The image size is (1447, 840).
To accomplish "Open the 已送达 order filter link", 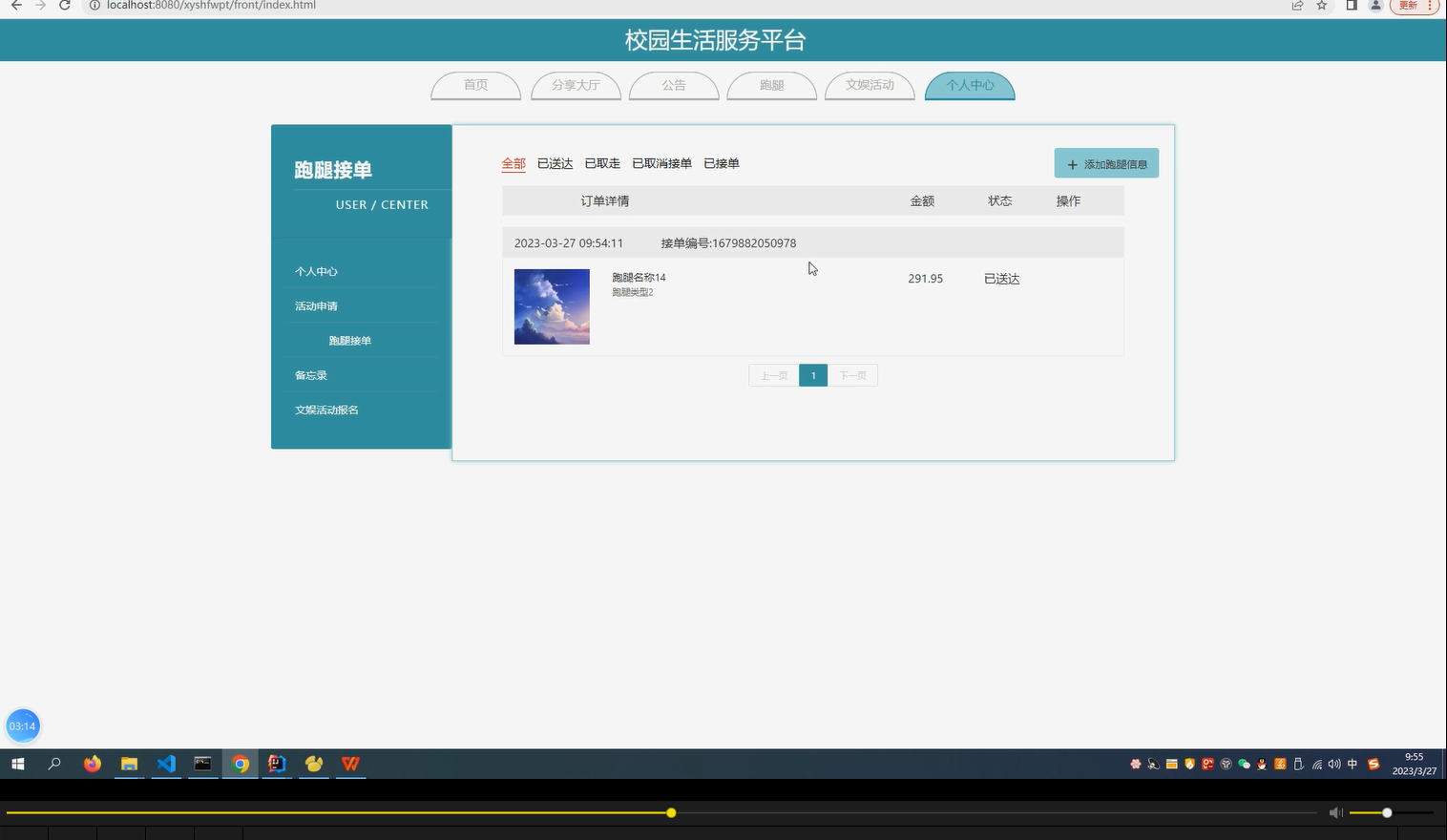I will [x=554, y=163].
